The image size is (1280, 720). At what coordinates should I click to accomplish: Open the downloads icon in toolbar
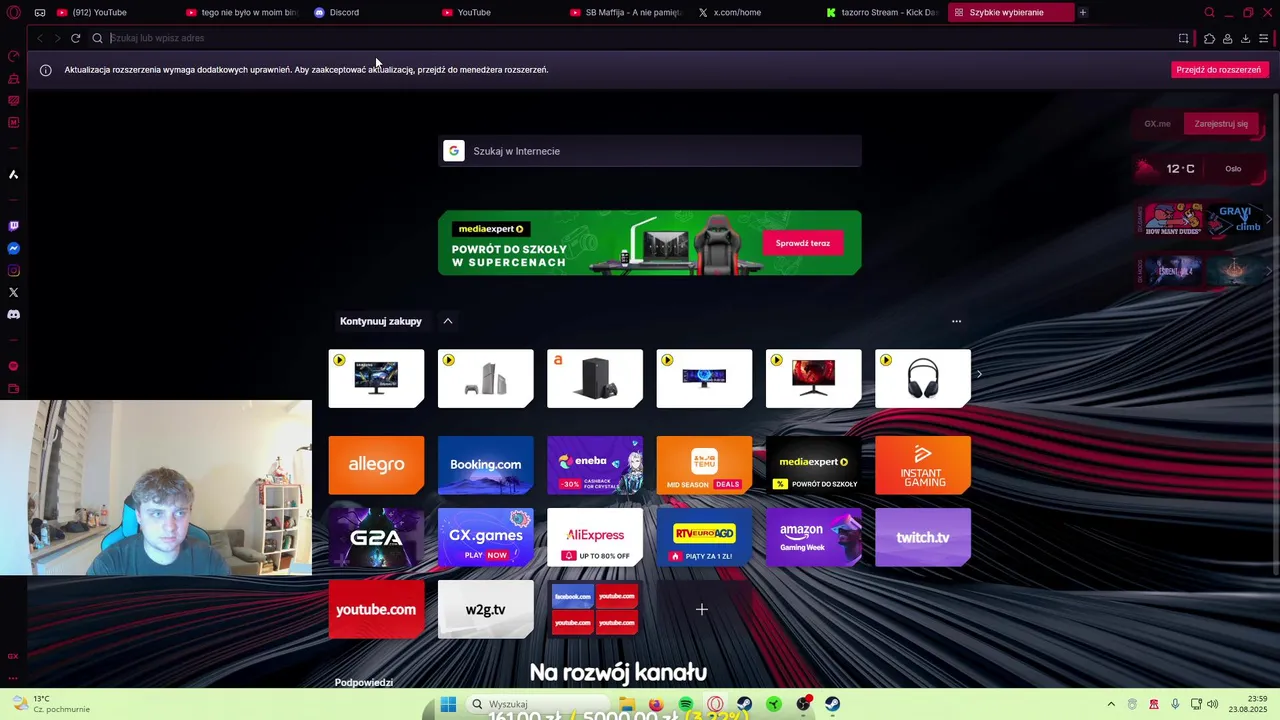click(1245, 38)
